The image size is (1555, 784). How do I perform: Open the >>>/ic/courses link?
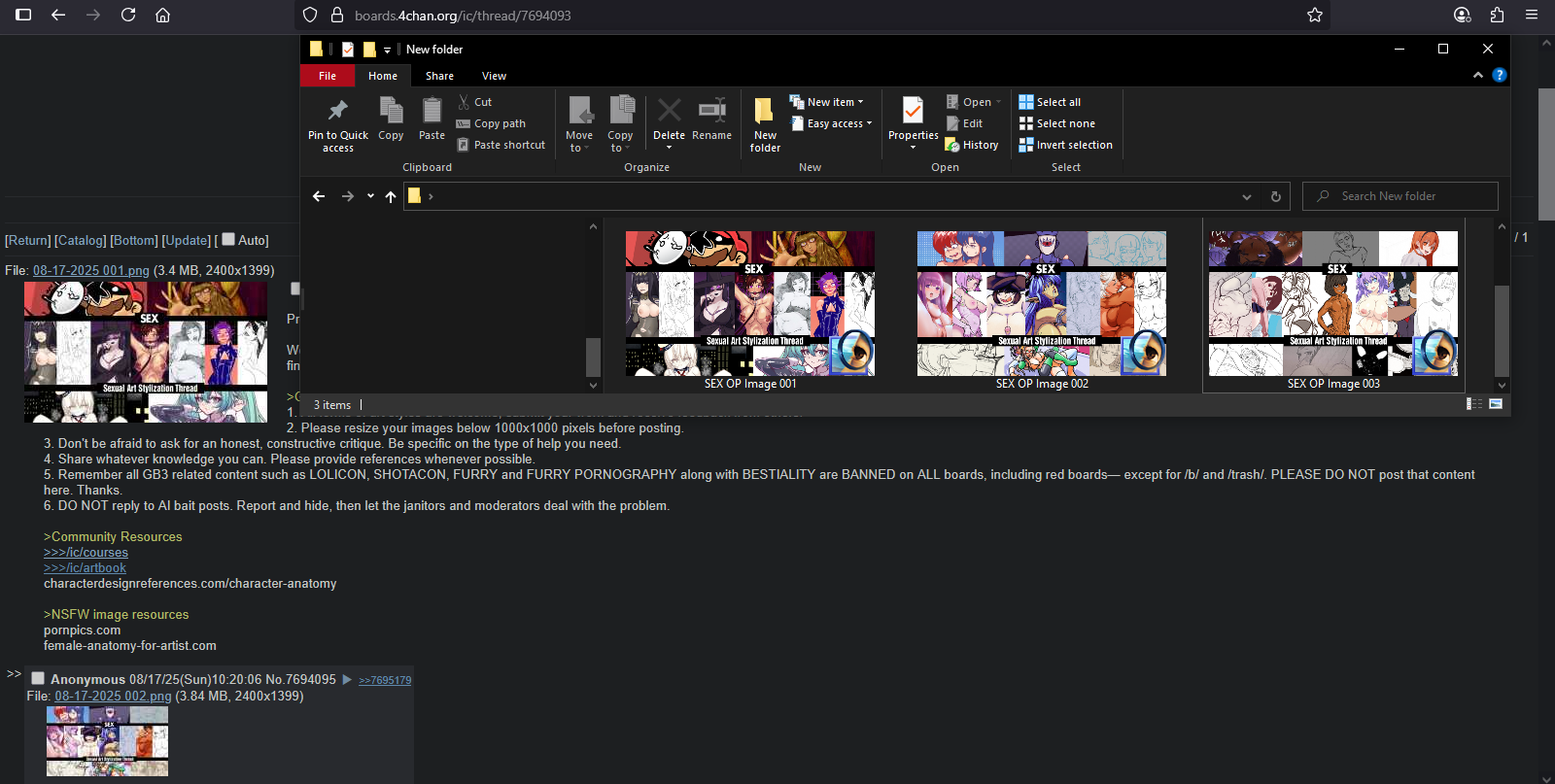[x=86, y=552]
